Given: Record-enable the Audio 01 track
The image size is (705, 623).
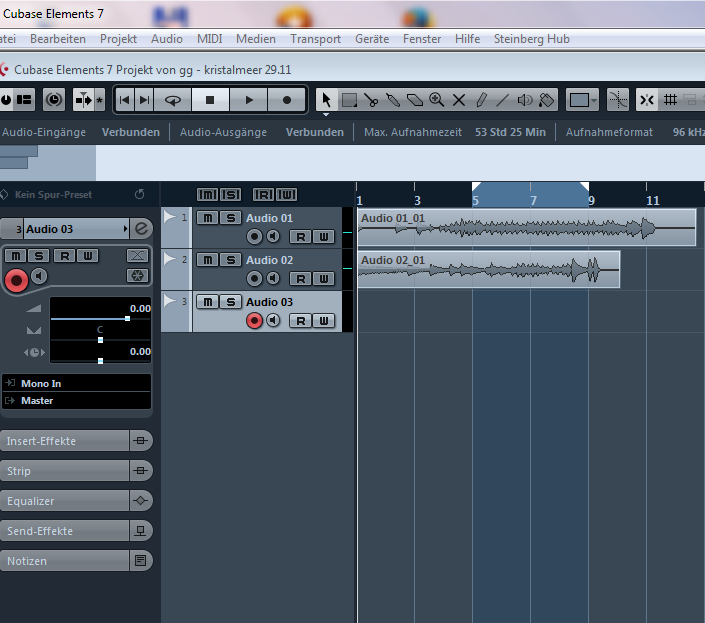Looking at the screenshot, I should point(254,236).
